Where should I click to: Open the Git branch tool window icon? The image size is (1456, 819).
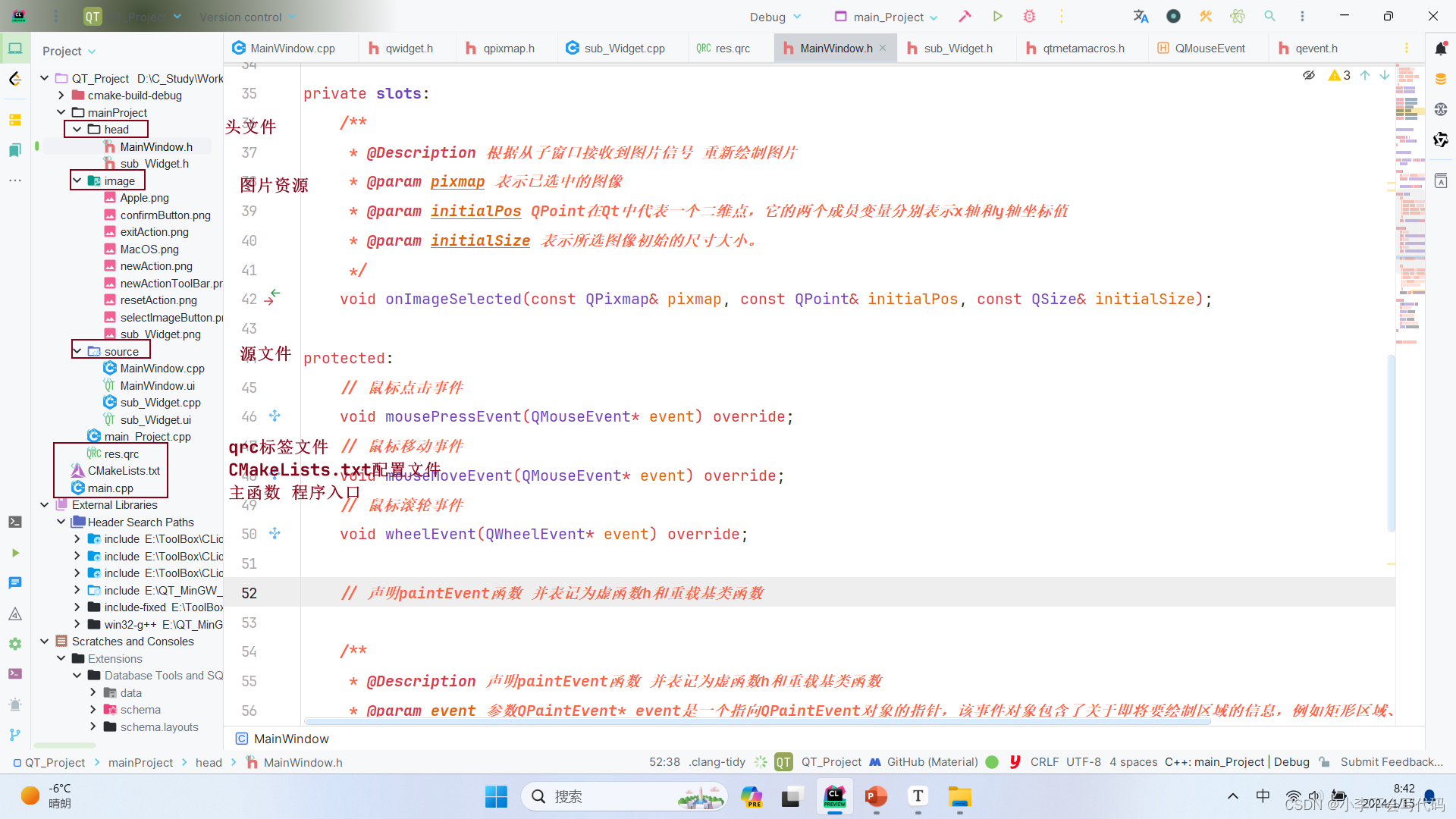(x=15, y=734)
